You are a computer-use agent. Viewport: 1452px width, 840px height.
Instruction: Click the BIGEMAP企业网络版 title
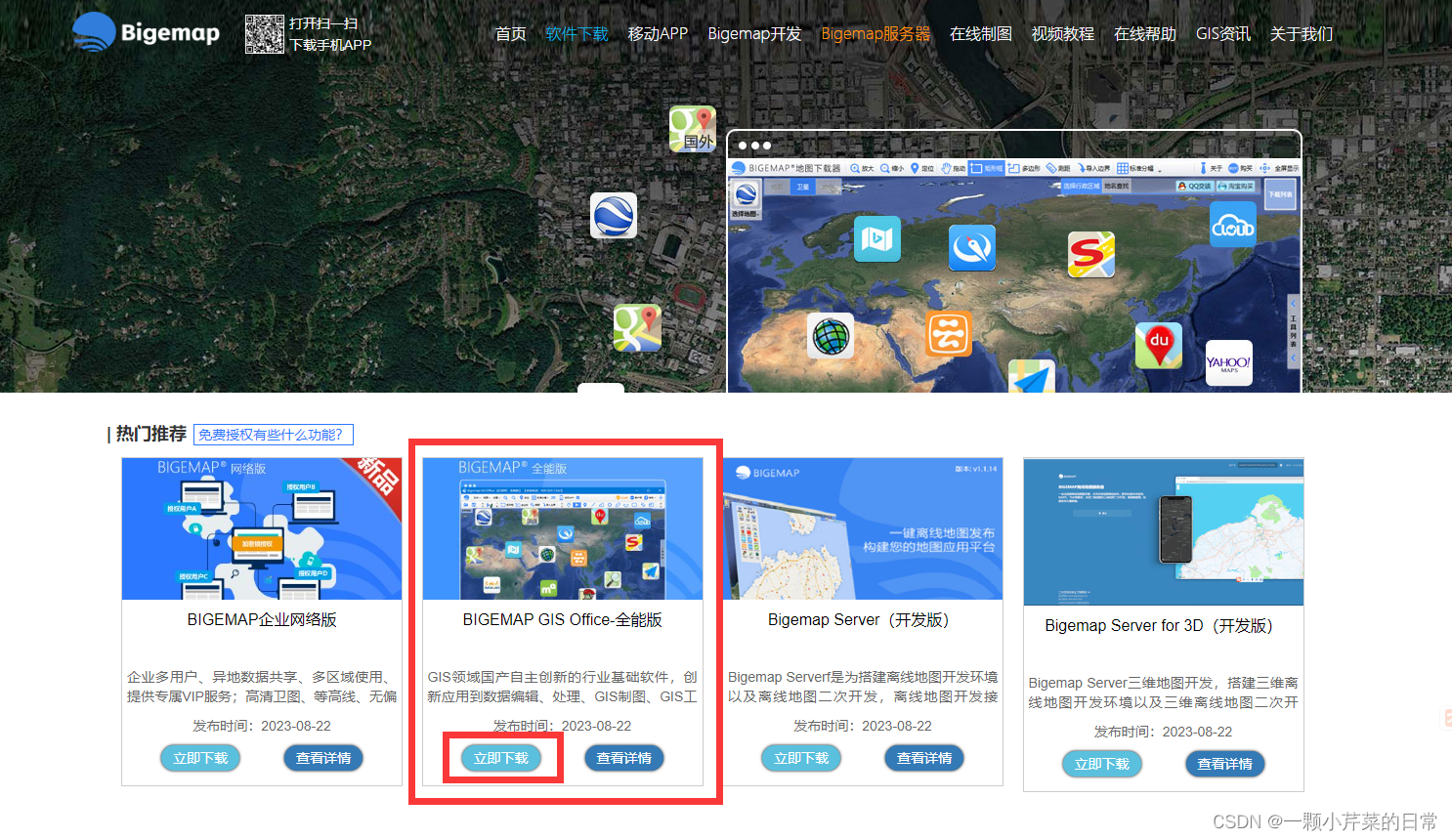pos(262,620)
